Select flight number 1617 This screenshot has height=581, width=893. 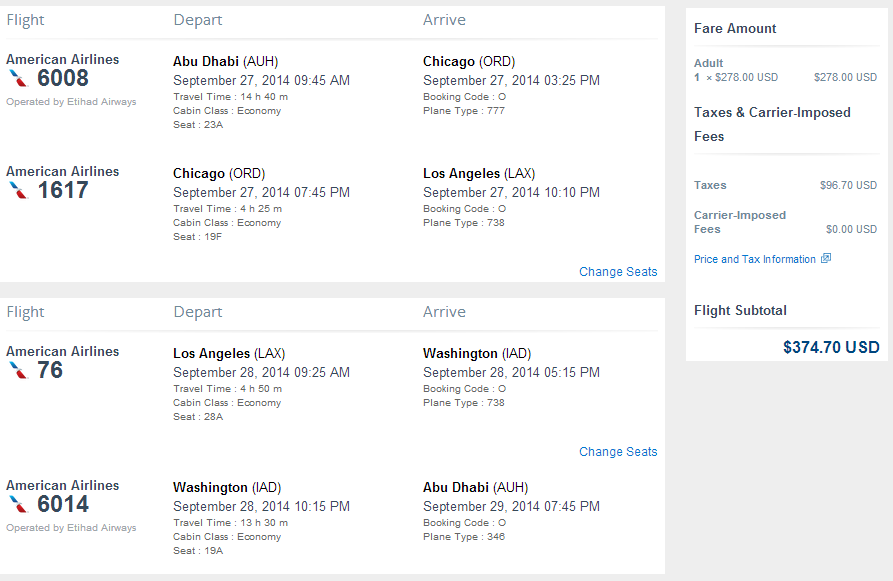tap(63, 190)
